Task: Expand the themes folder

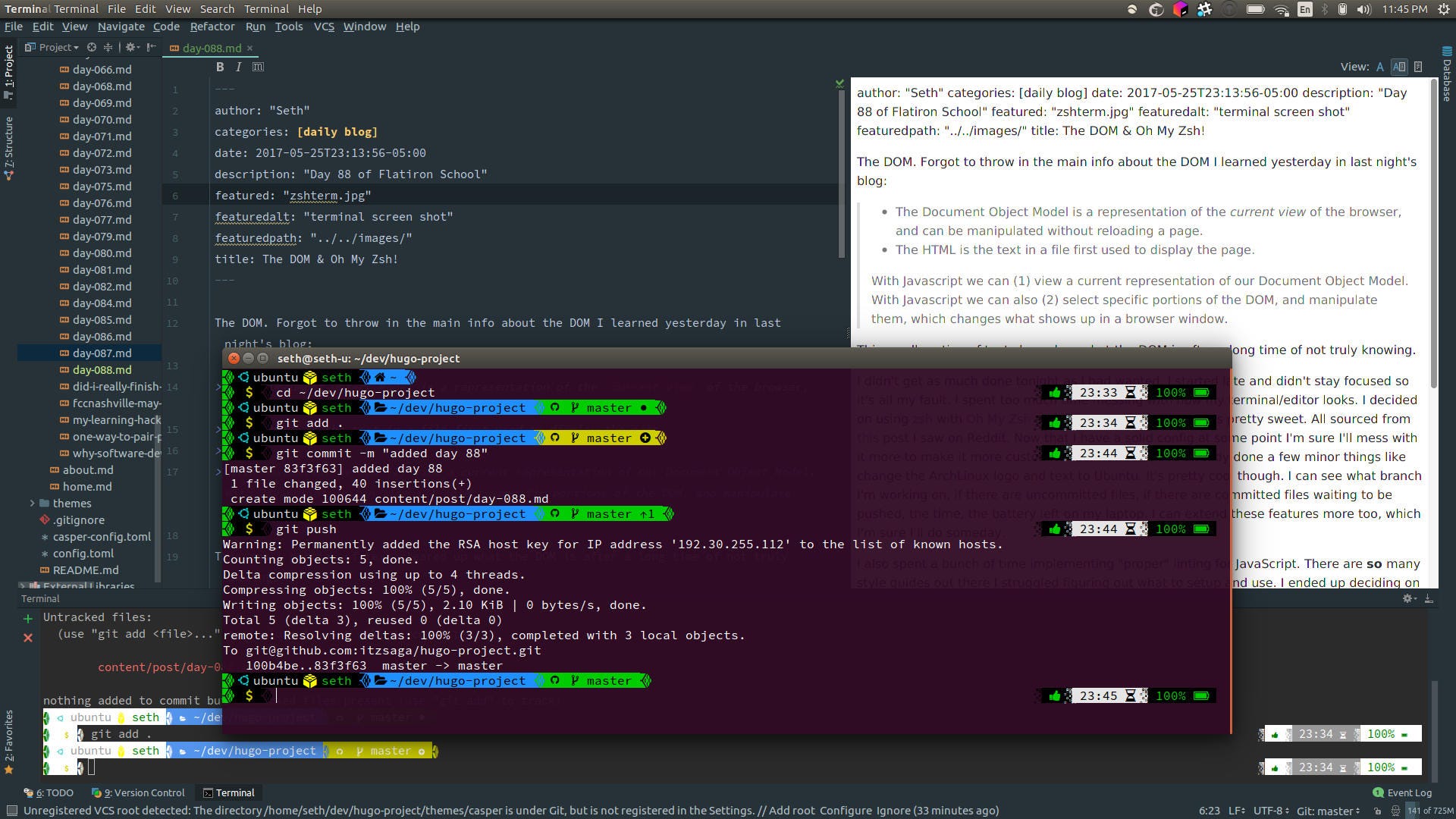Action: coord(32,503)
